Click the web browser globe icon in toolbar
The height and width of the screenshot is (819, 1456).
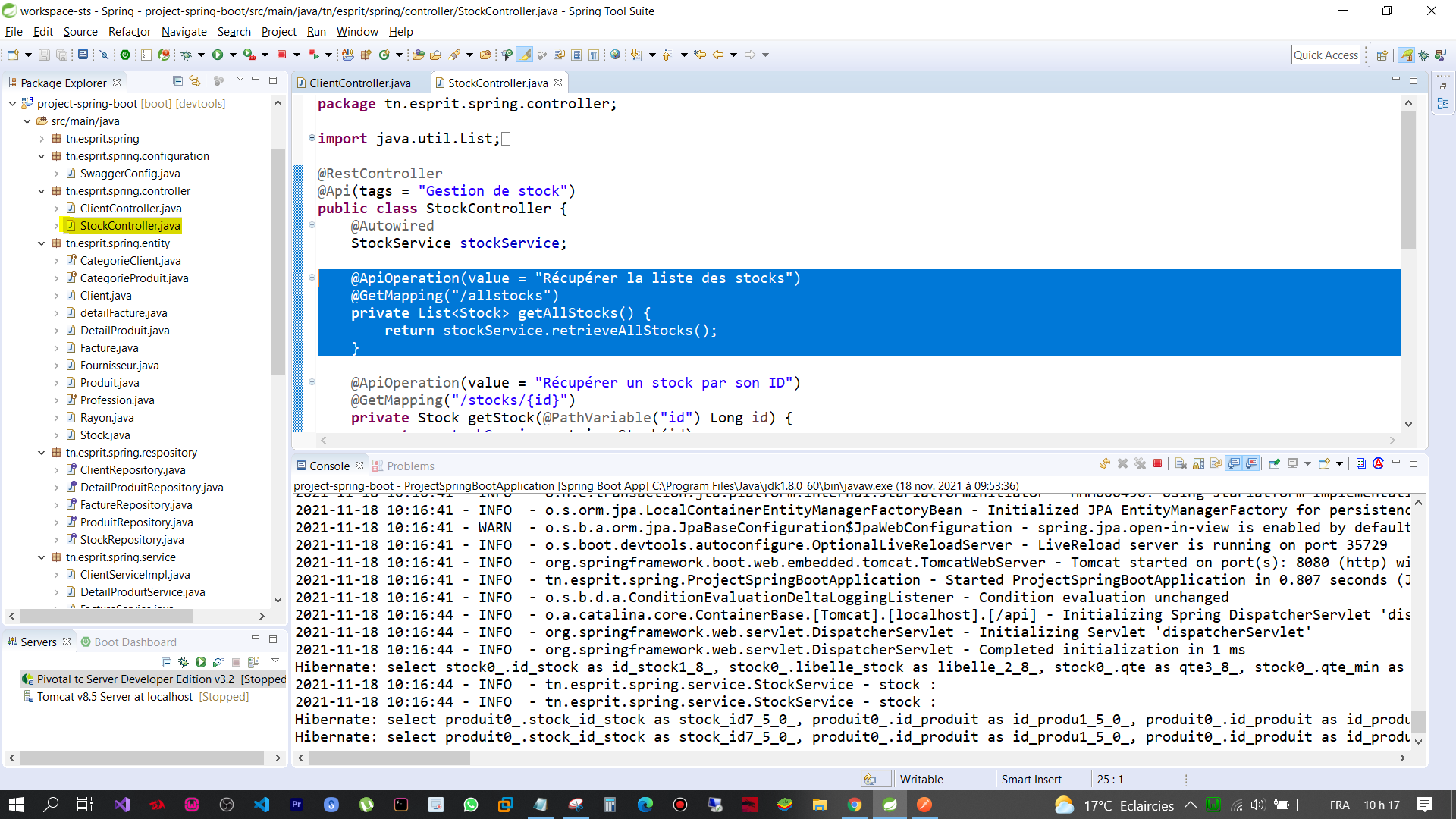(x=615, y=55)
